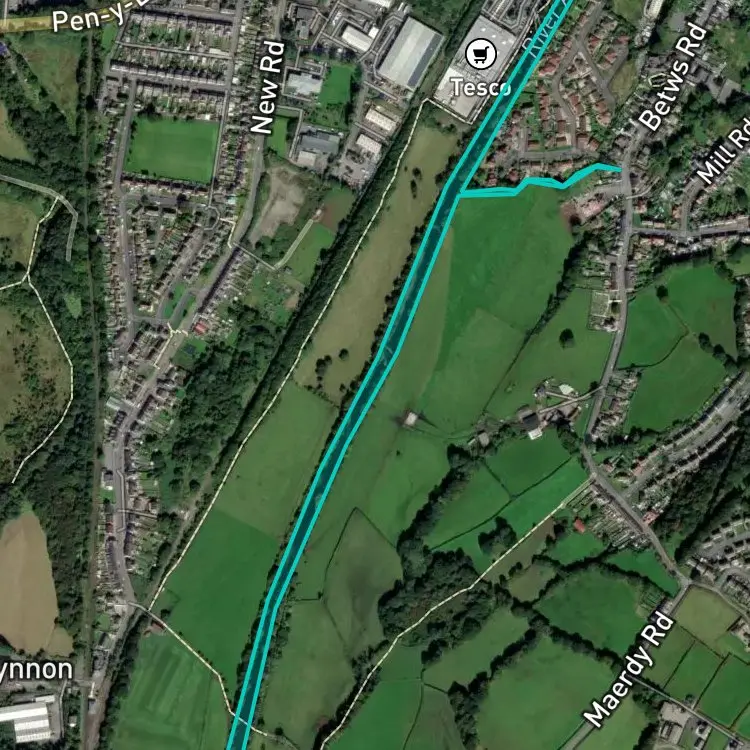Select the Tesco place label

pyautogui.click(x=481, y=88)
